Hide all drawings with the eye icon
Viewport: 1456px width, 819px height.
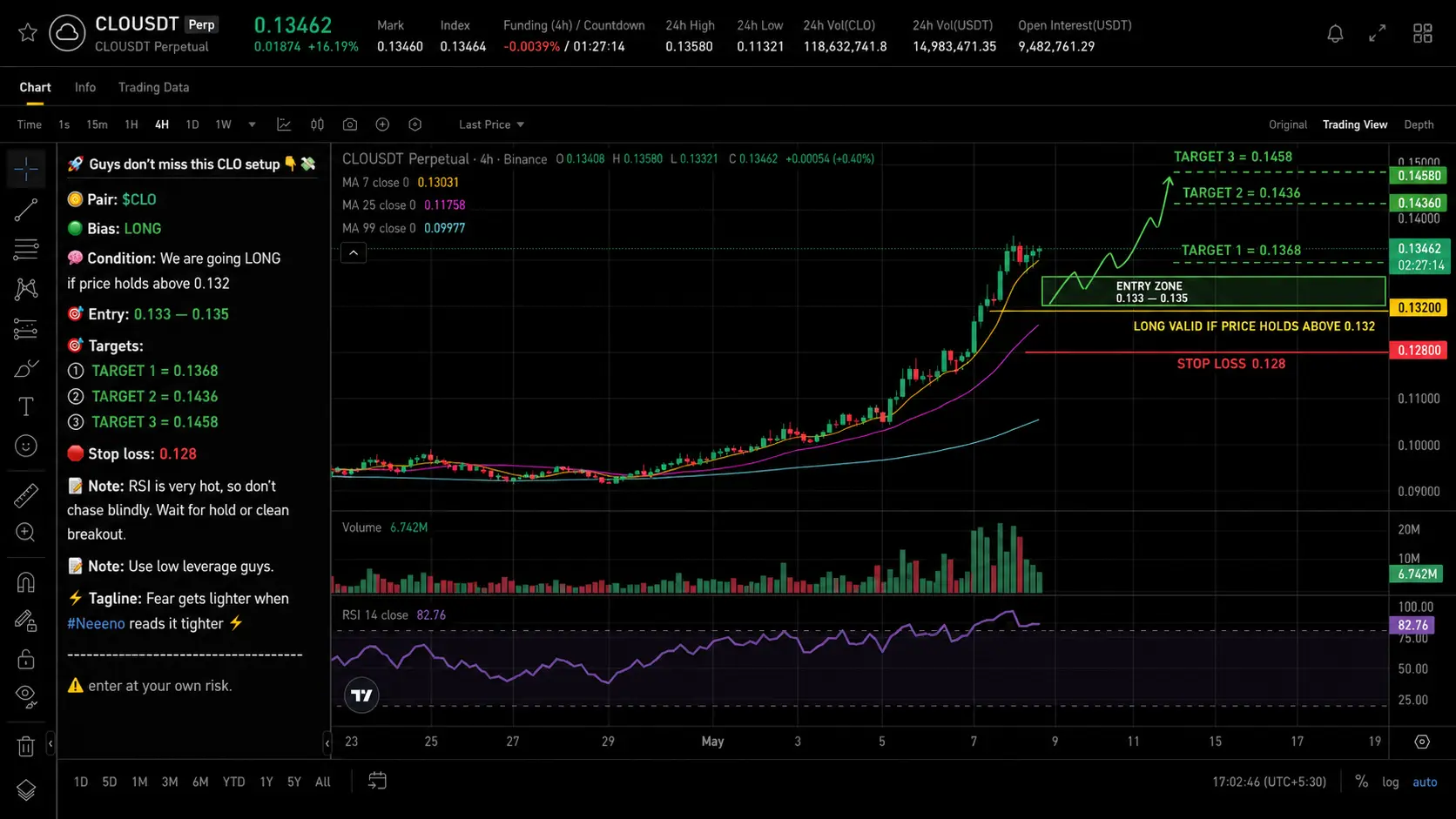tap(26, 697)
